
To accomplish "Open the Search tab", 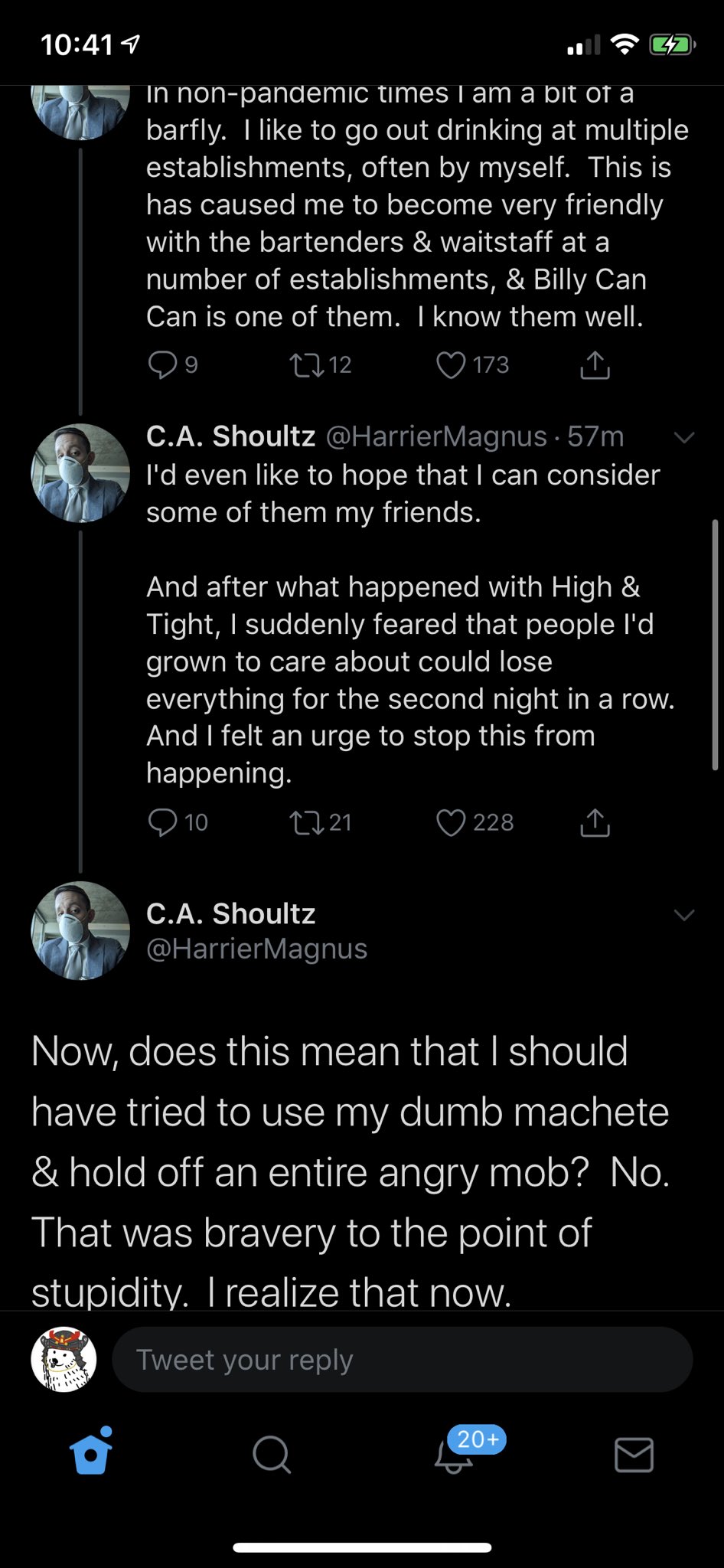I will click(272, 1454).
